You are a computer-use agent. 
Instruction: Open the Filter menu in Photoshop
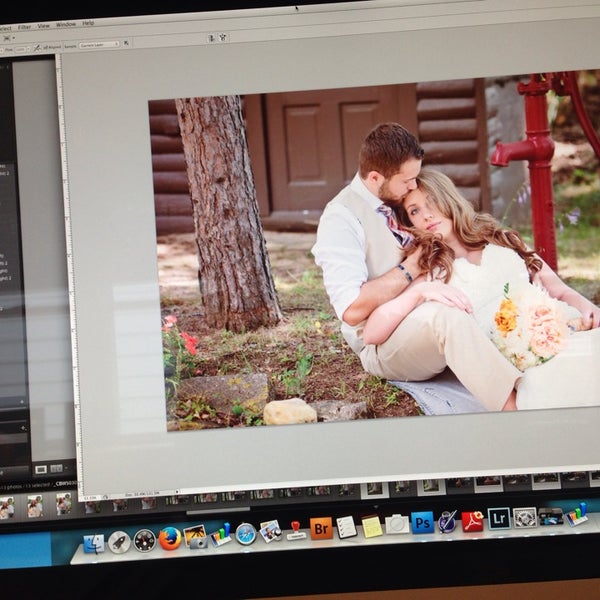(24, 27)
